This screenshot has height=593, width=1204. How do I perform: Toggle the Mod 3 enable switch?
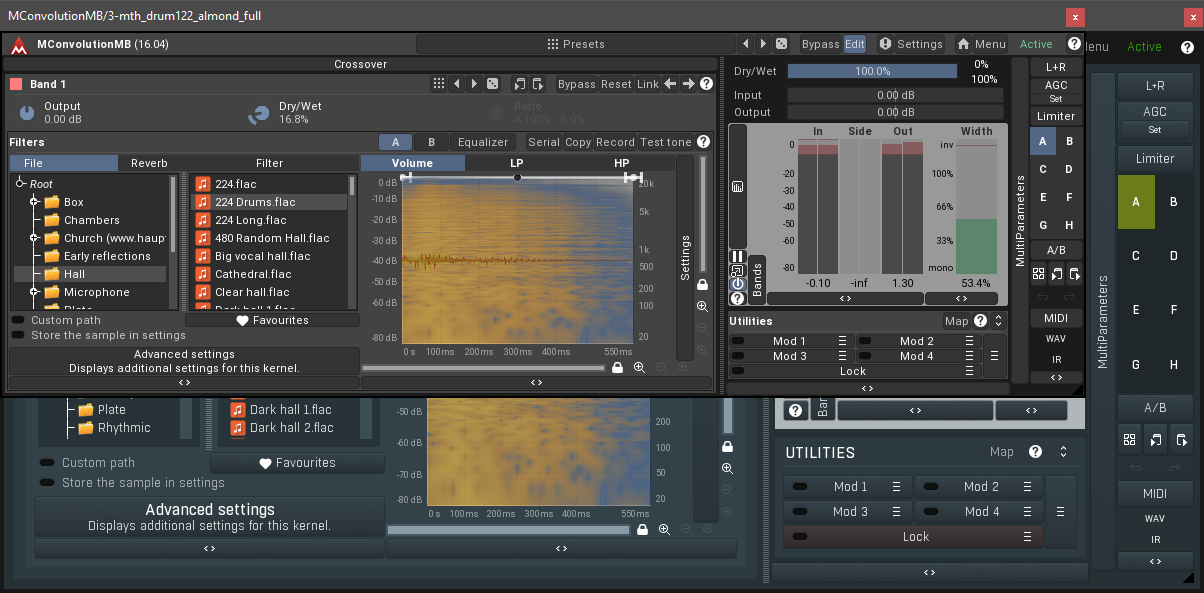(738, 356)
